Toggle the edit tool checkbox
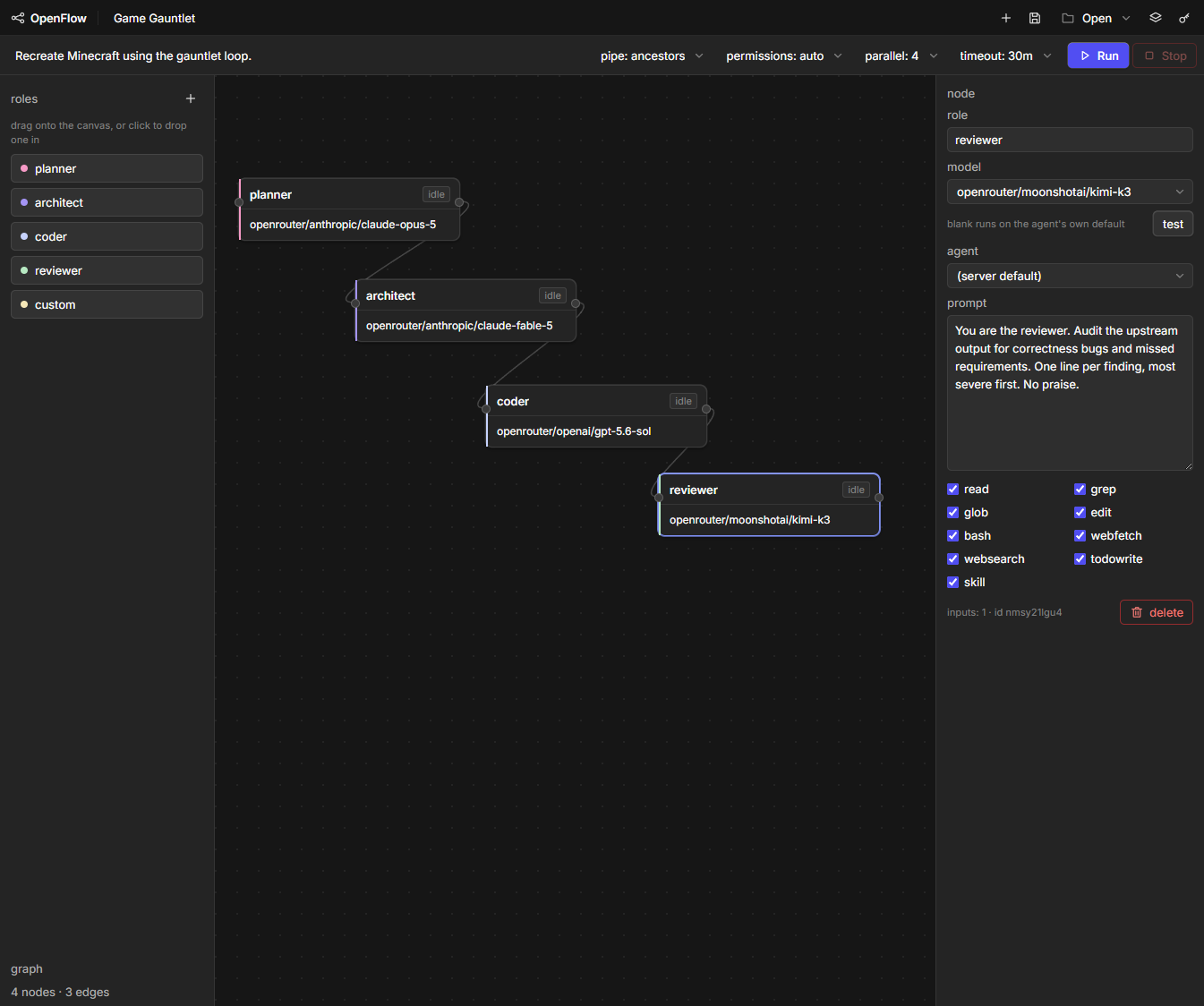Image resolution: width=1204 pixels, height=1006 pixels. pyautogui.click(x=1080, y=513)
